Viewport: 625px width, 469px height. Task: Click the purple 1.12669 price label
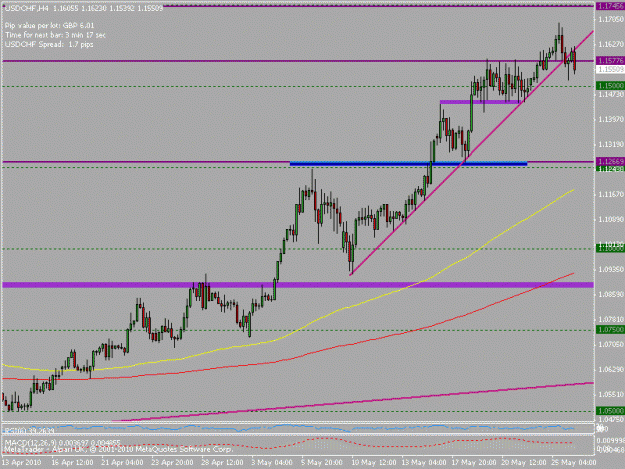click(610, 161)
